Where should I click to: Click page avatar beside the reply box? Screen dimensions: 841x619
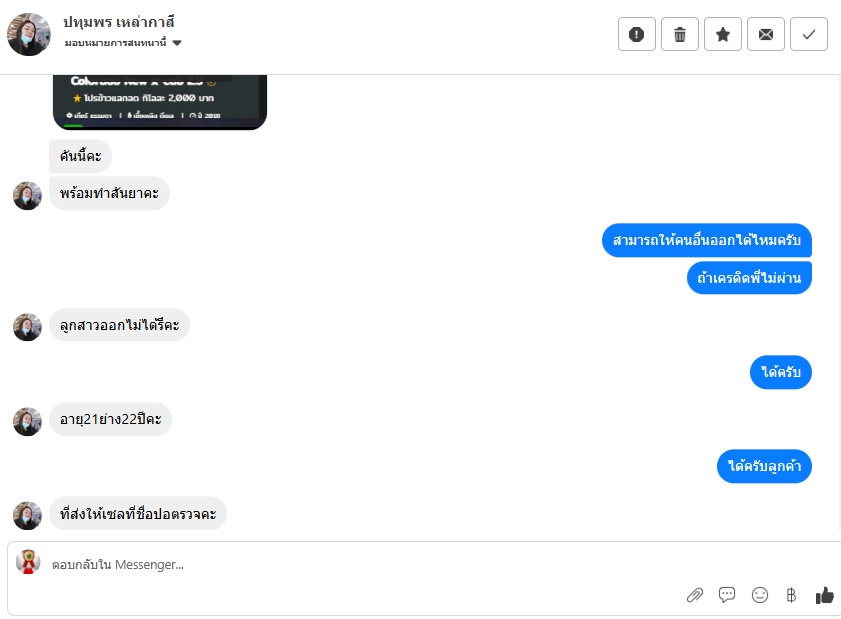28,562
